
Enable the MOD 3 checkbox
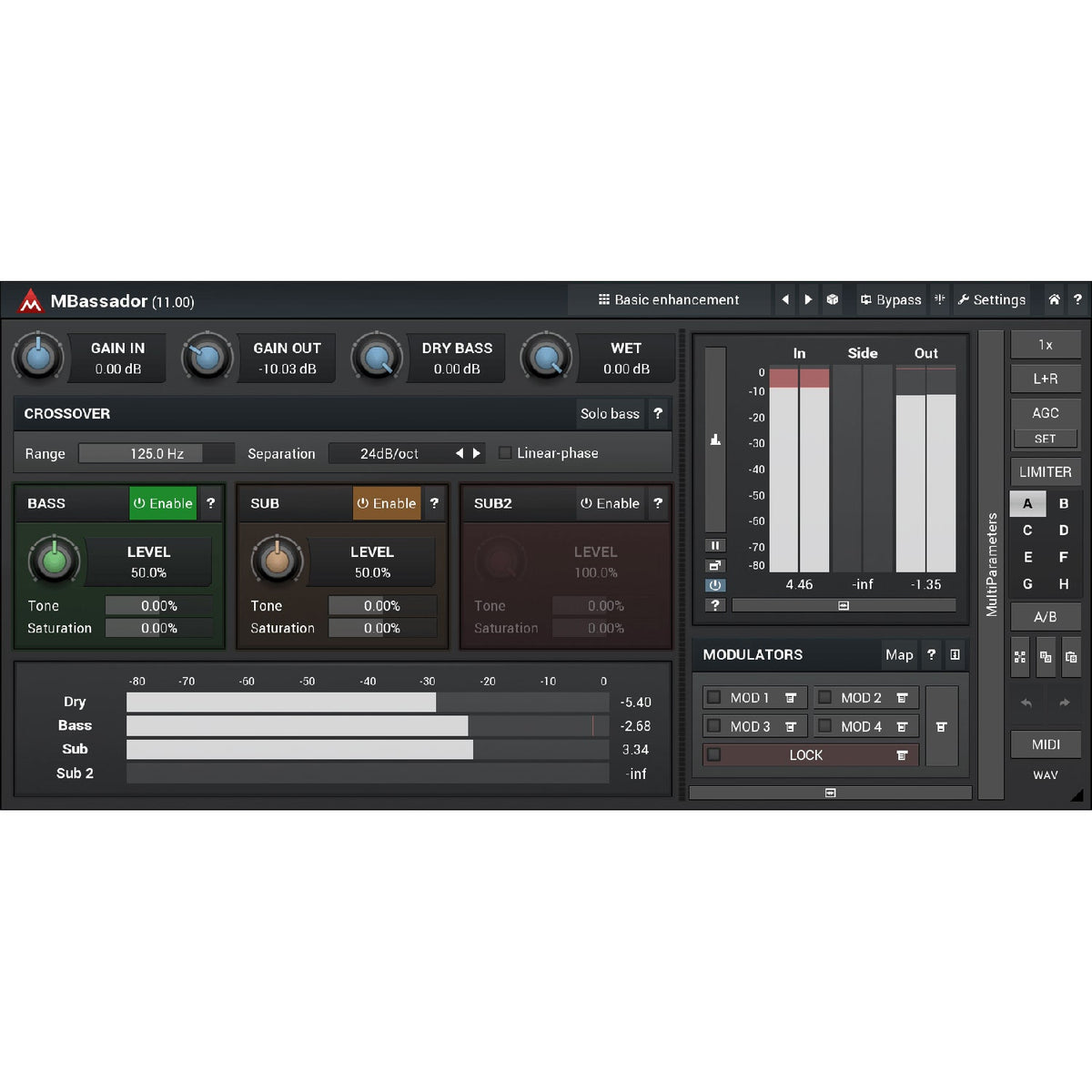(714, 726)
